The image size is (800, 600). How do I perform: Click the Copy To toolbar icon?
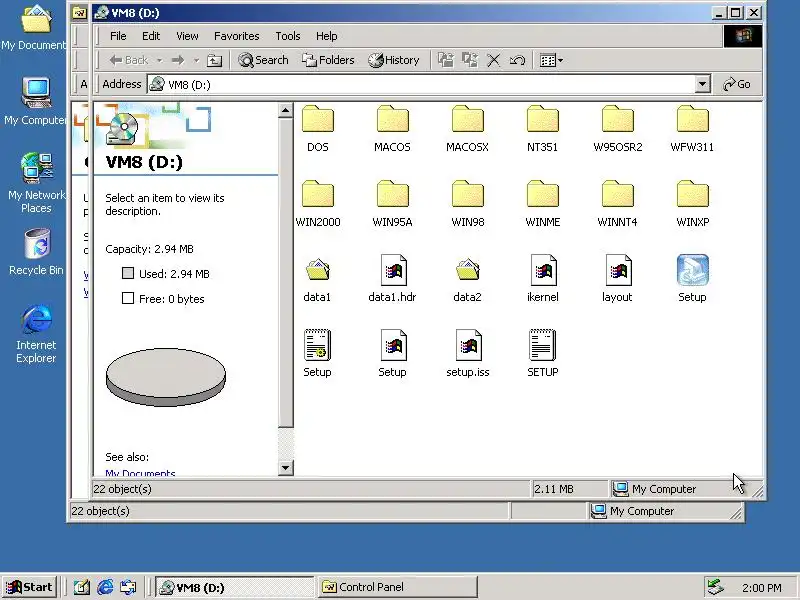[469, 60]
